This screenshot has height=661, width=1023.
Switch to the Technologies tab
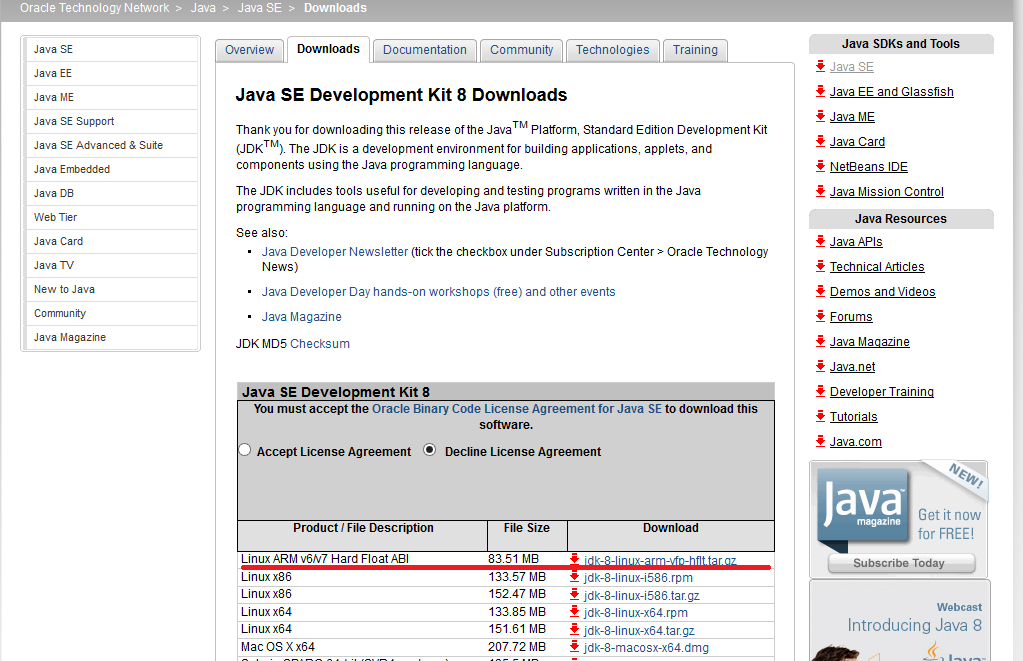[613, 50]
